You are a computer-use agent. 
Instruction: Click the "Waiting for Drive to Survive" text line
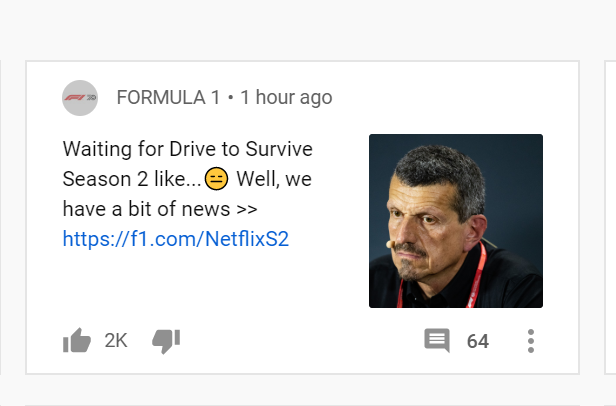point(188,150)
